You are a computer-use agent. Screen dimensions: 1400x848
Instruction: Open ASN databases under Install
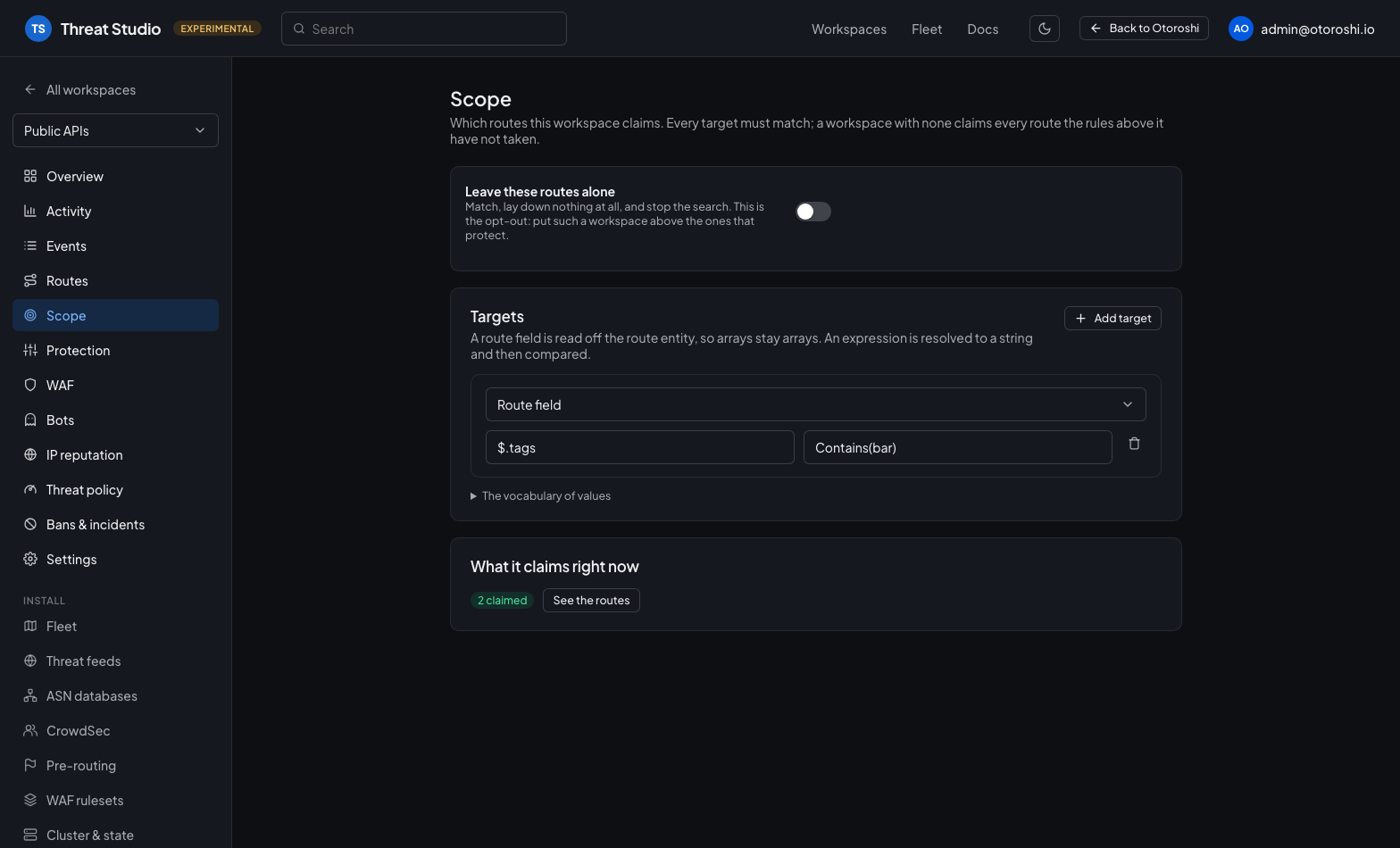coord(115,695)
